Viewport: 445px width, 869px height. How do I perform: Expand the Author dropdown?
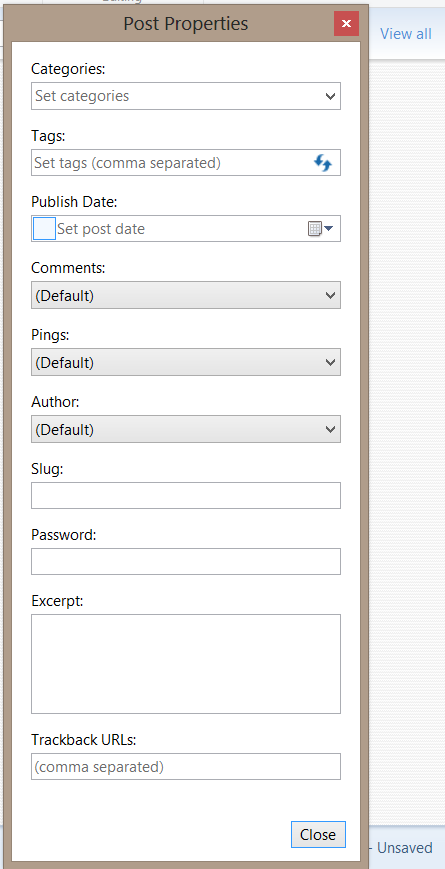pyautogui.click(x=186, y=430)
